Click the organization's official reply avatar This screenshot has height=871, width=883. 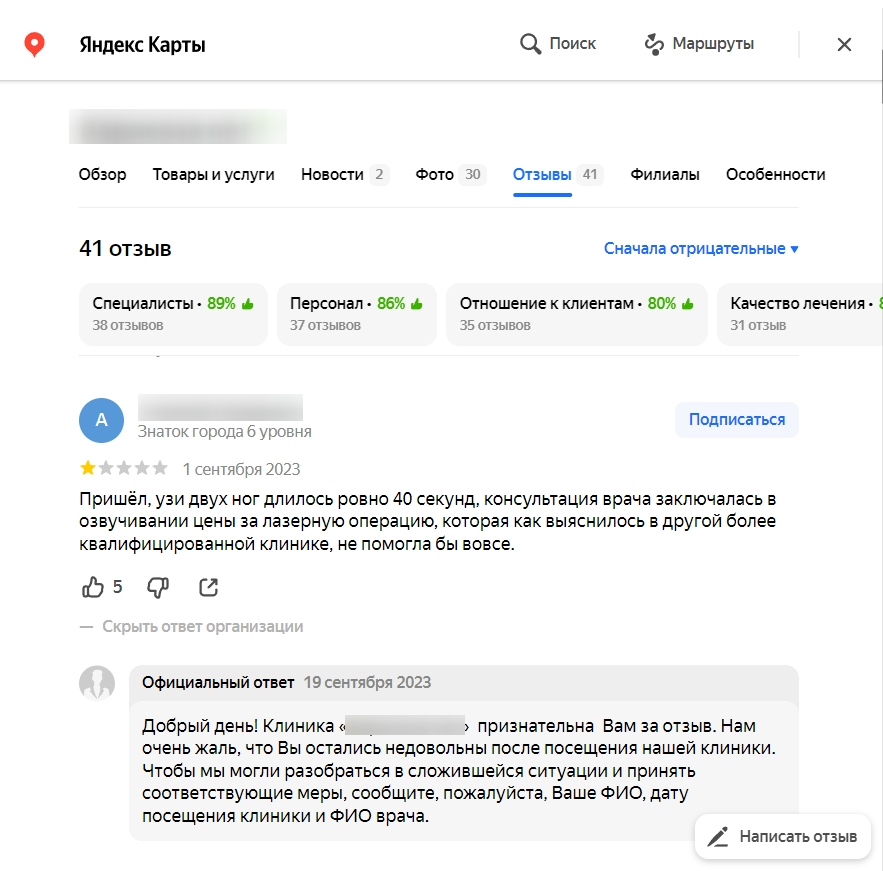click(97, 683)
